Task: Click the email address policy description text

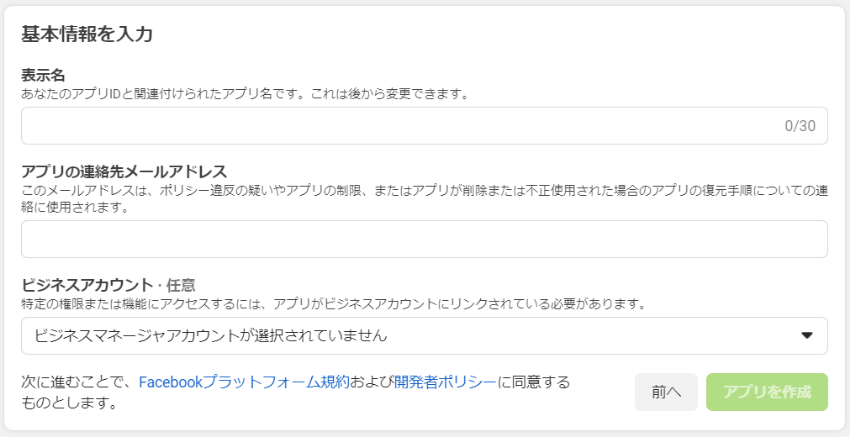Action: click(x=428, y=199)
